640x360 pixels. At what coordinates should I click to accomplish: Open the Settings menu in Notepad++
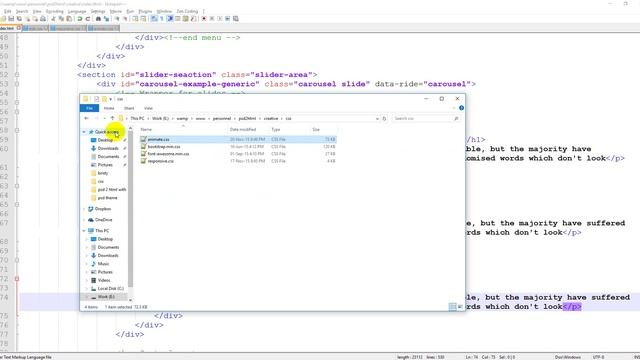coord(98,11)
